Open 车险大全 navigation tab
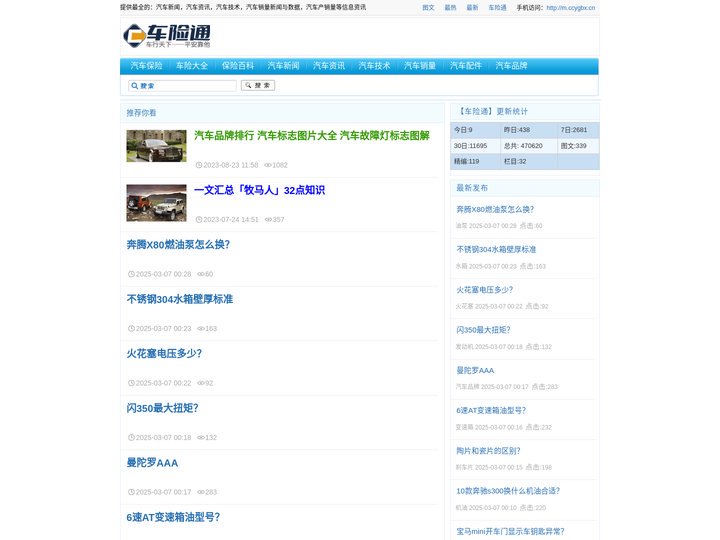The image size is (720, 540). [x=192, y=66]
